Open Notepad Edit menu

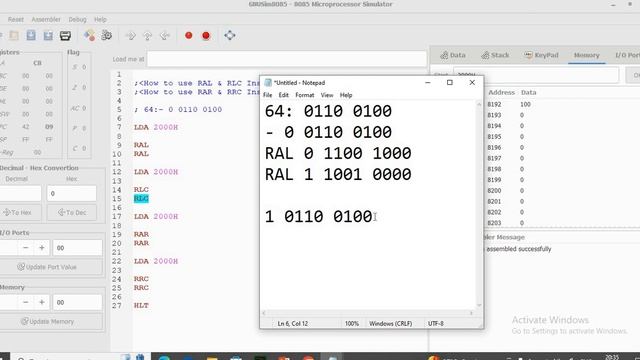pyautogui.click(x=283, y=95)
